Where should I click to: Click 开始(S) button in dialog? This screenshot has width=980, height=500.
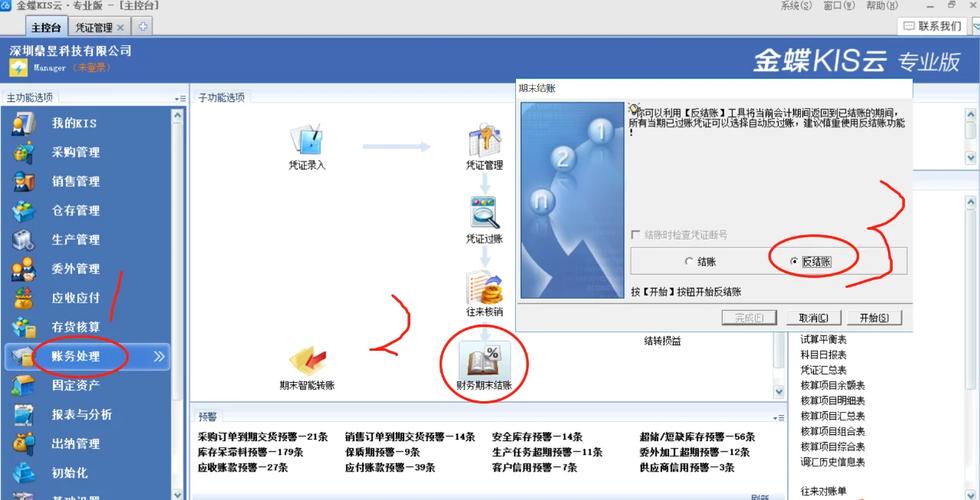pos(874,318)
